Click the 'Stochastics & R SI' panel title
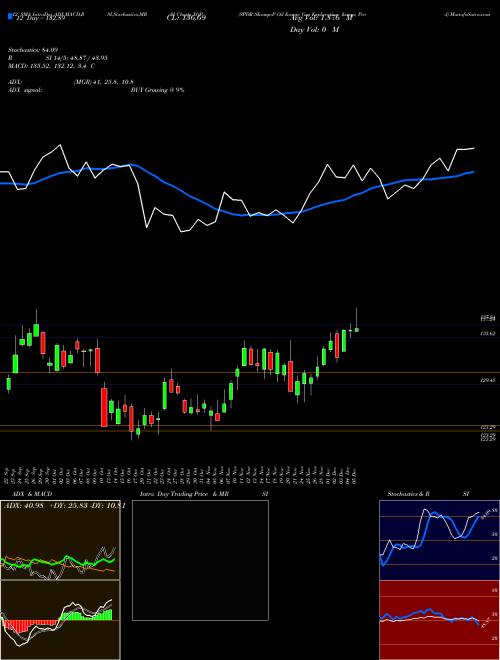The height and width of the screenshot is (660, 500). (428, 494)
